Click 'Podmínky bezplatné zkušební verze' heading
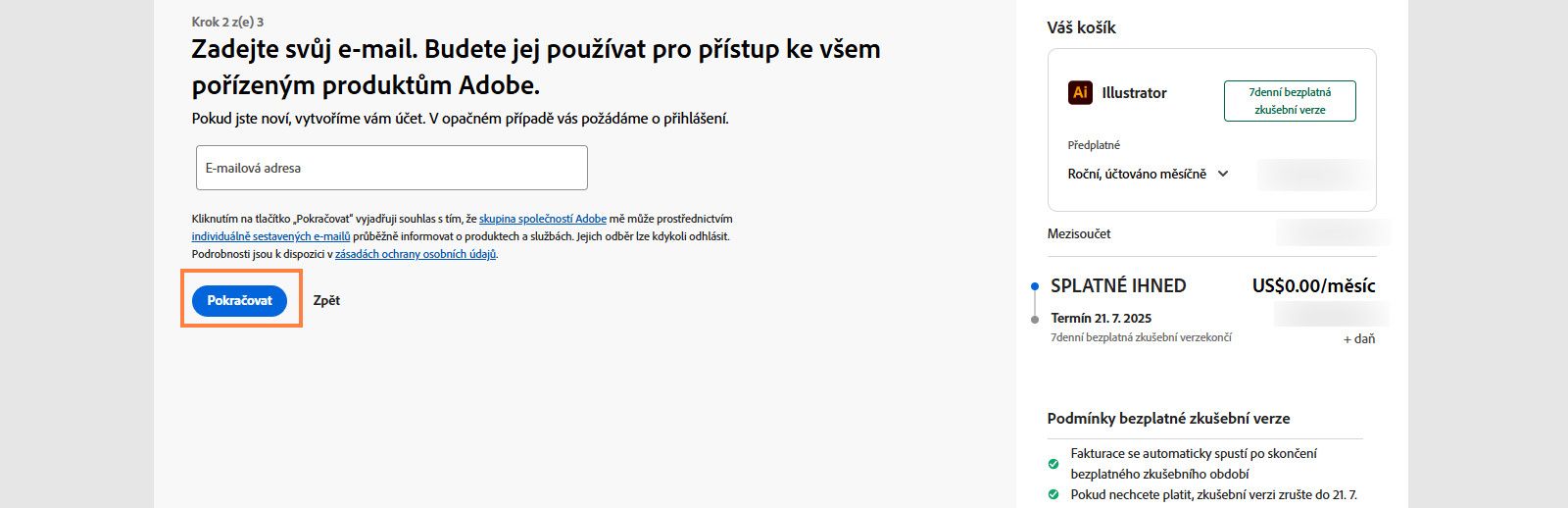 (x=1168, y=418)
